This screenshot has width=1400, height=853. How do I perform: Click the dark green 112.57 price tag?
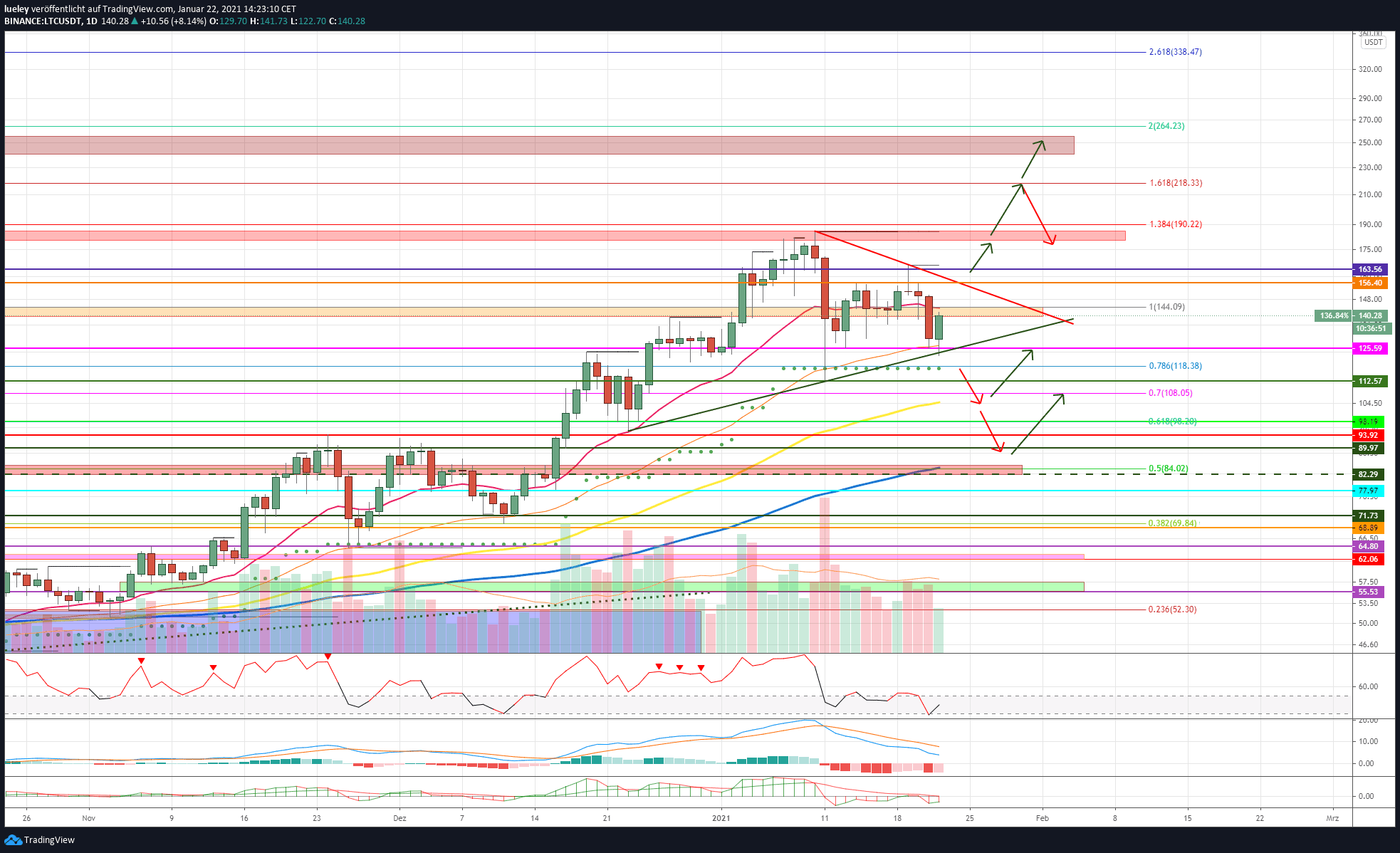[x=1369, y=382]
